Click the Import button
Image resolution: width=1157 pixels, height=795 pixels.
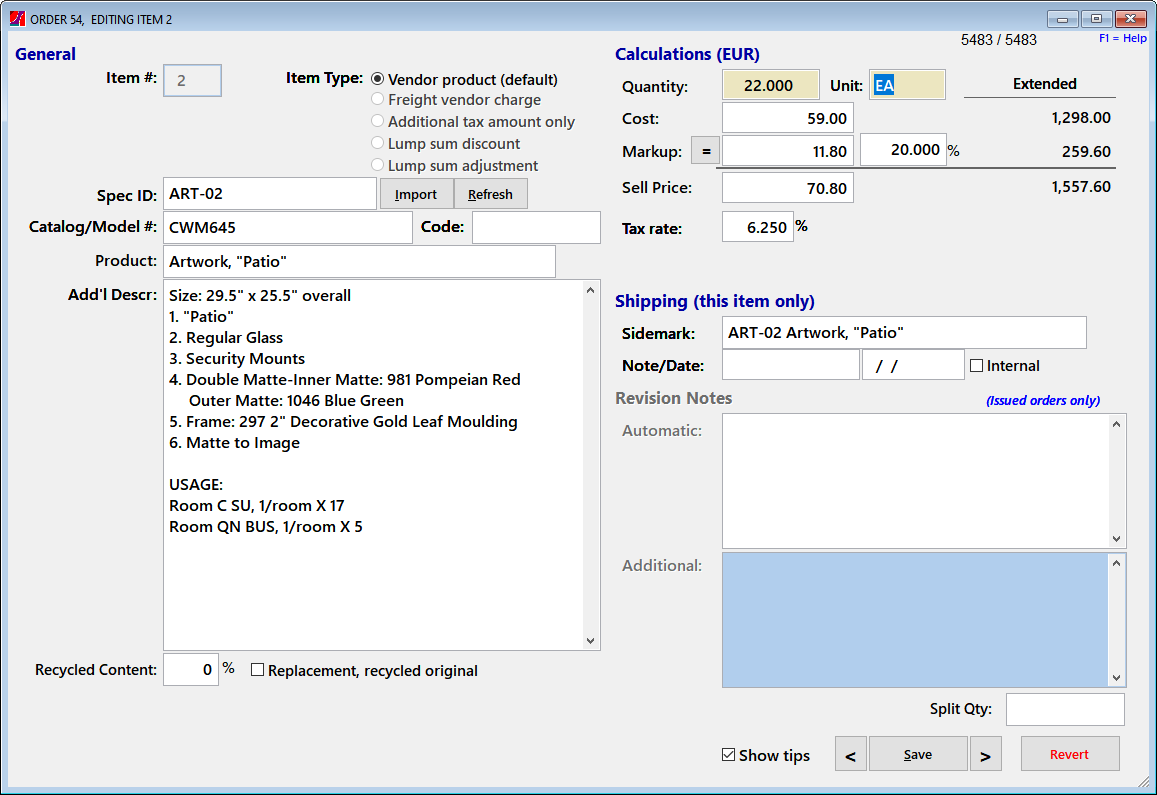tap(416, 194)
